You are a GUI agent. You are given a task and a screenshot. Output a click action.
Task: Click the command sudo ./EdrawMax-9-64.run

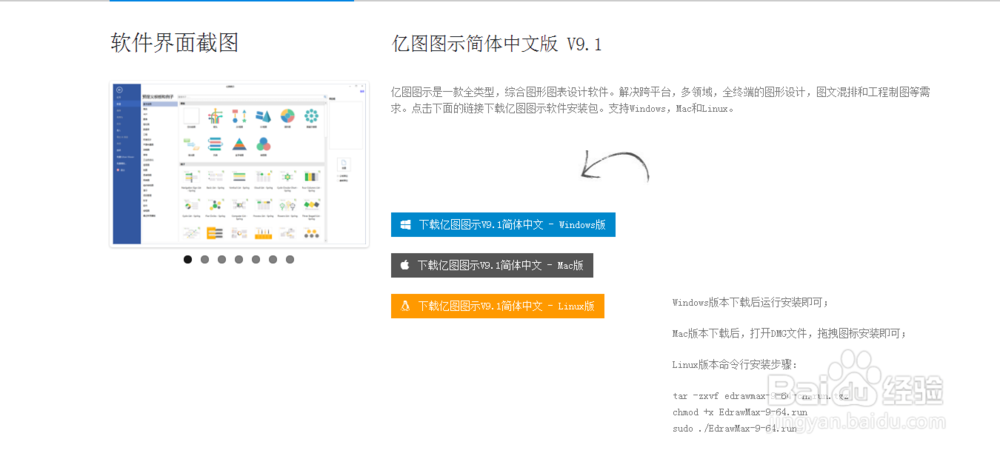[735, 429]
